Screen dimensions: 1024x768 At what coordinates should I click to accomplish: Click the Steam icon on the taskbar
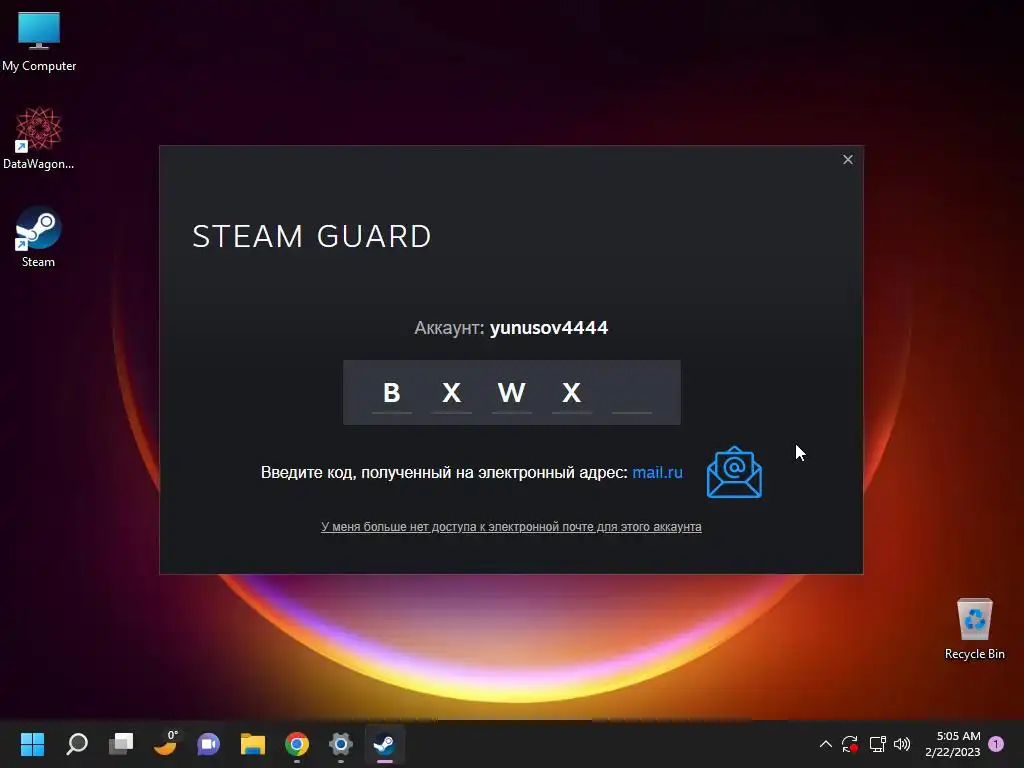385,744
